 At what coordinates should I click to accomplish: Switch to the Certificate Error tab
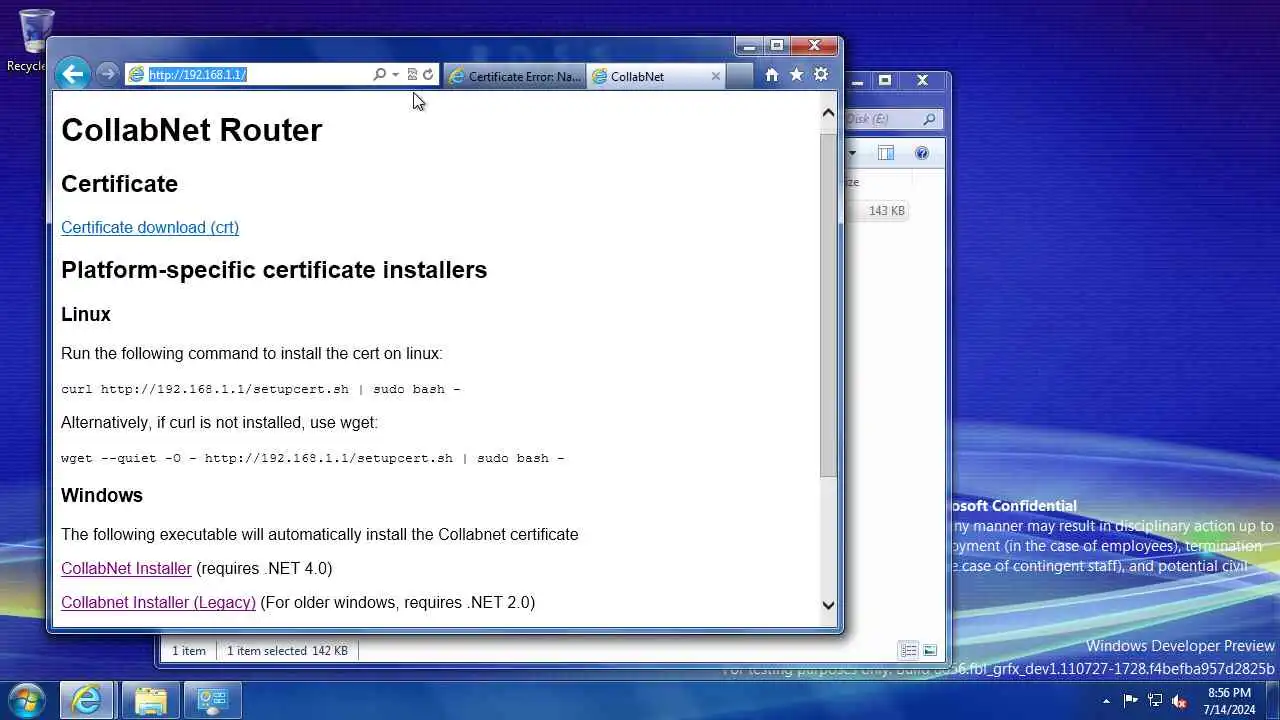point(514,76)
